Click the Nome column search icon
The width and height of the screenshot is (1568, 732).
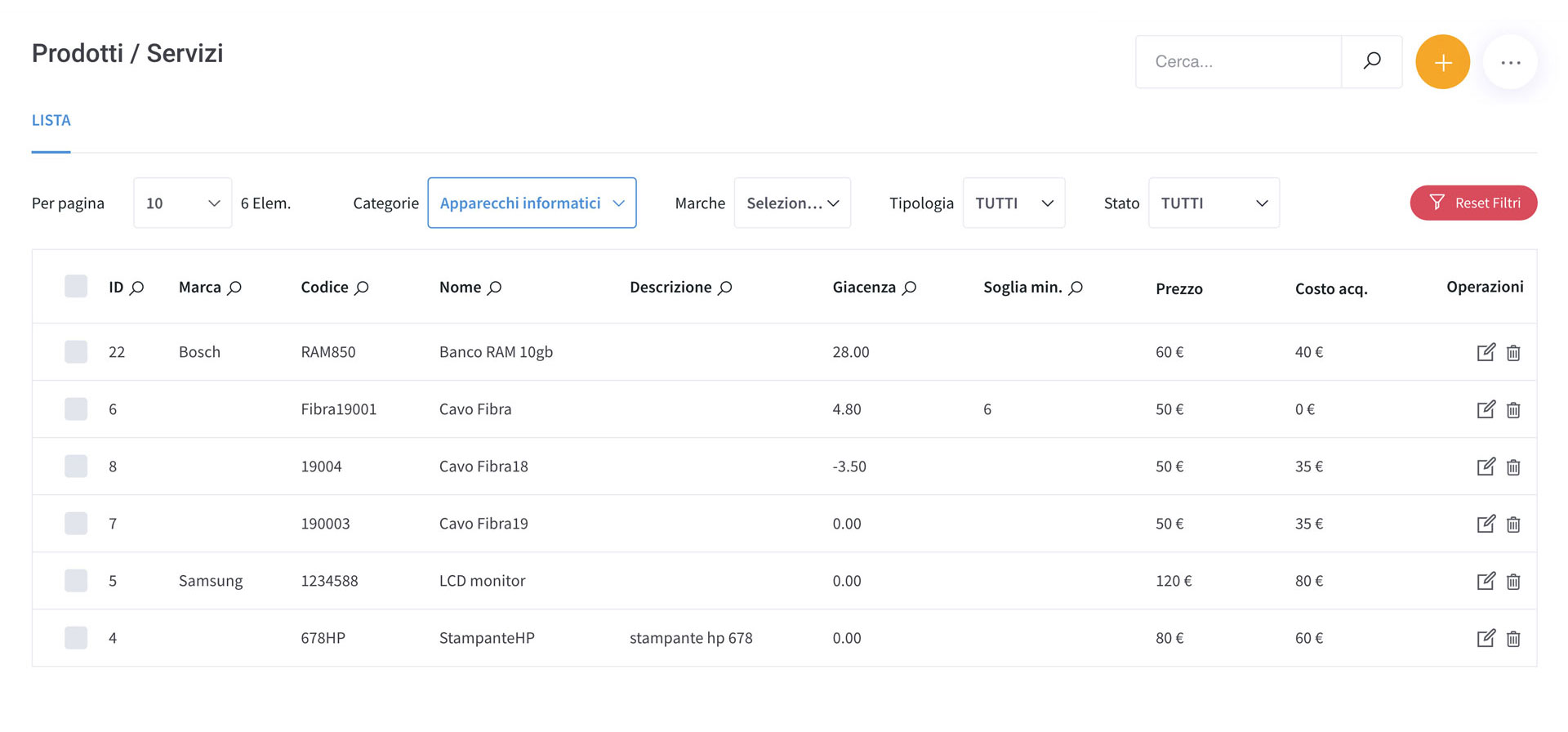pos(494,288)
